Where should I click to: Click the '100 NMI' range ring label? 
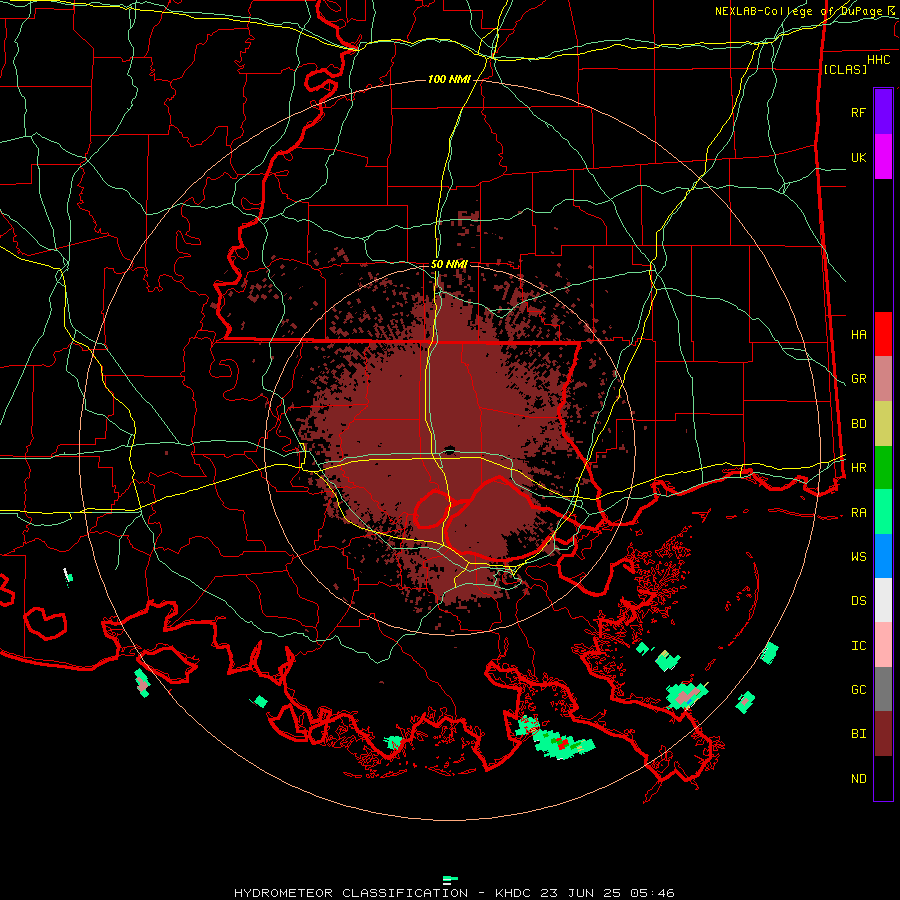coord(449,79)
